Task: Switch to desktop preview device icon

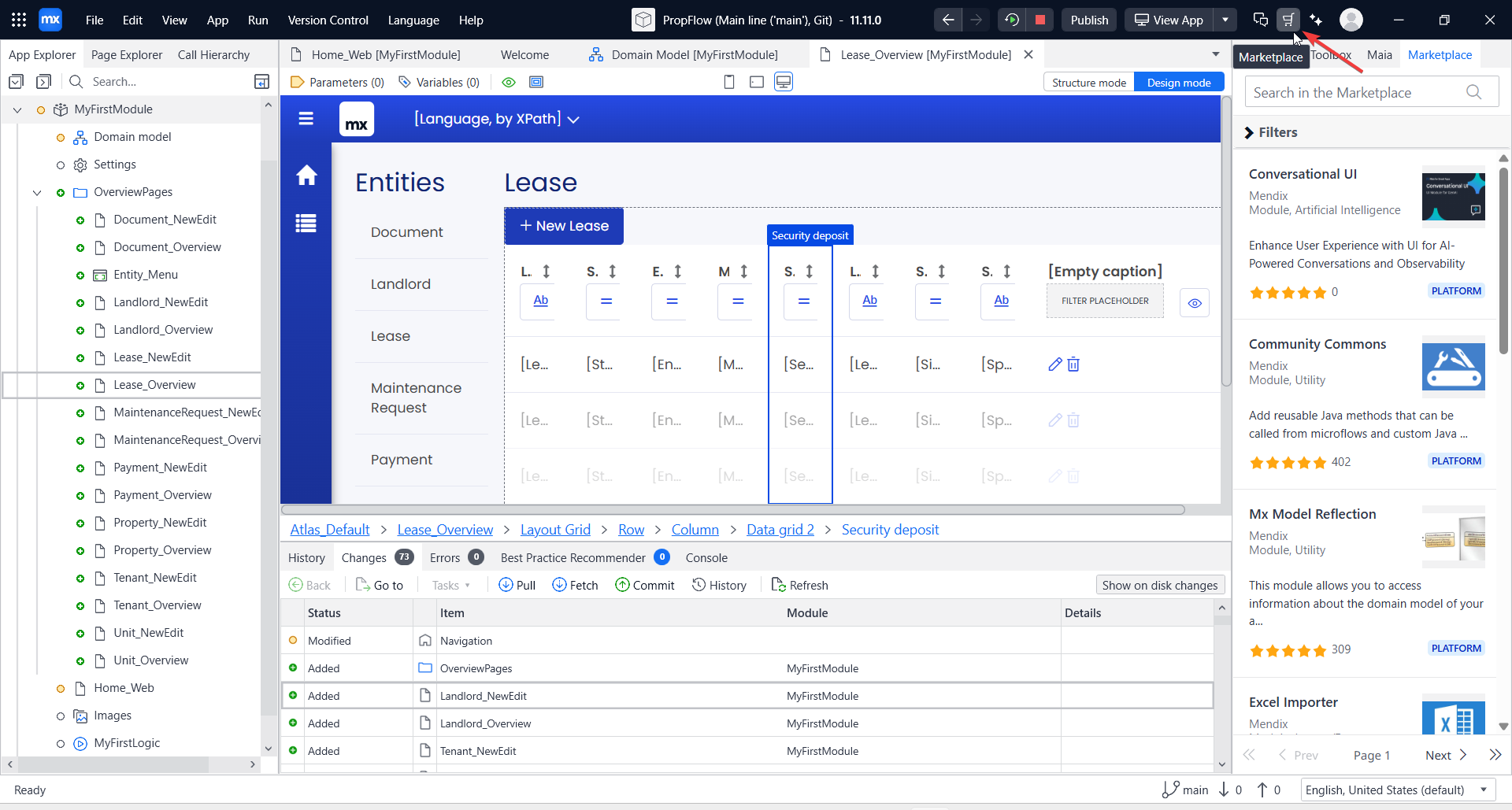Action: click(x=784, y=82)
